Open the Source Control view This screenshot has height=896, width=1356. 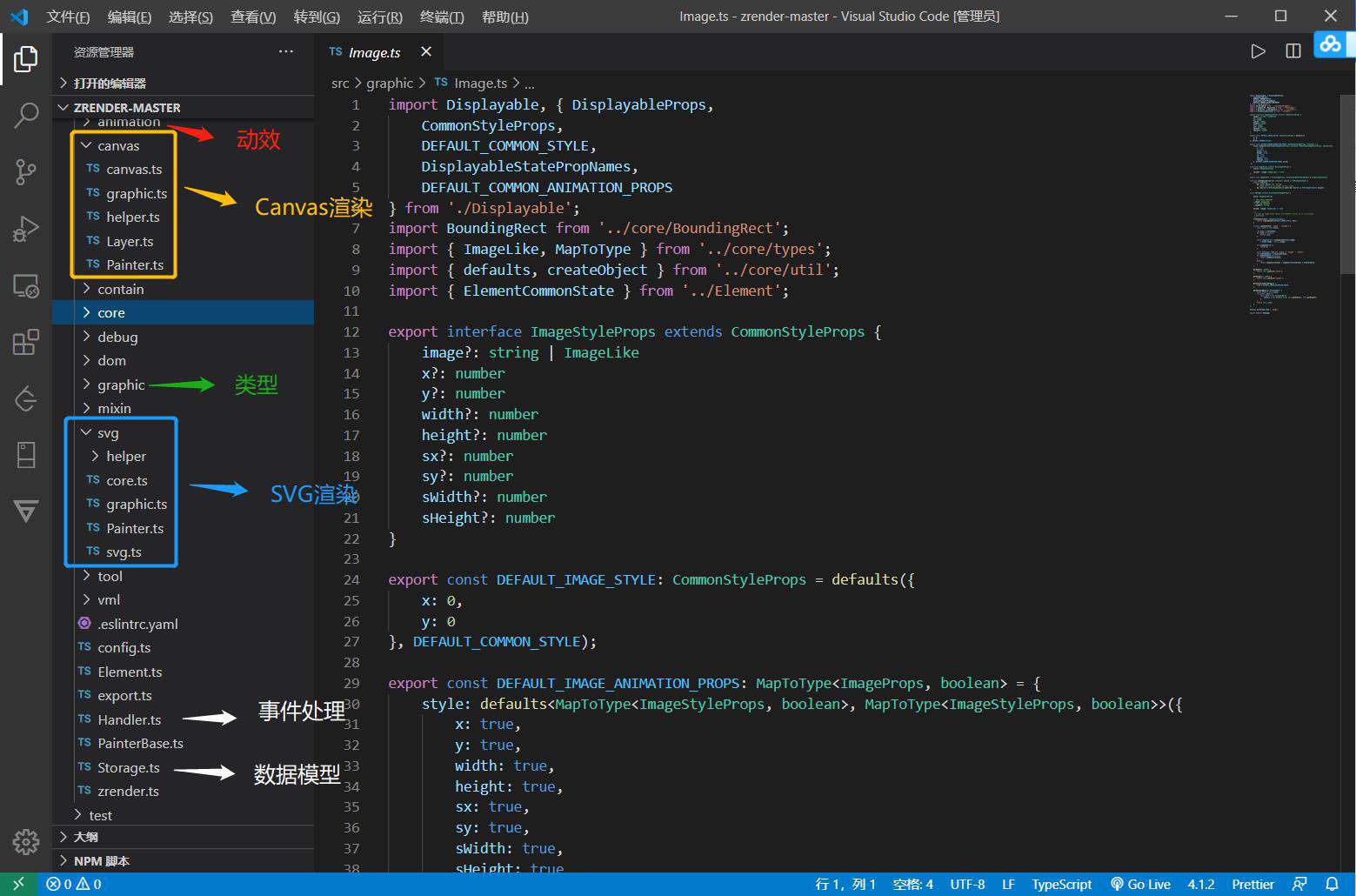(x=26, y=171)
